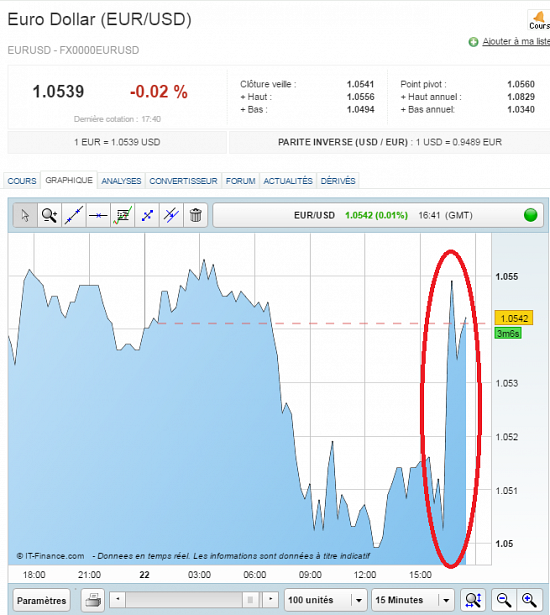The image size is (550, 615).
Task: Select the arrow pointer tool
Action: tap(25, 215)
